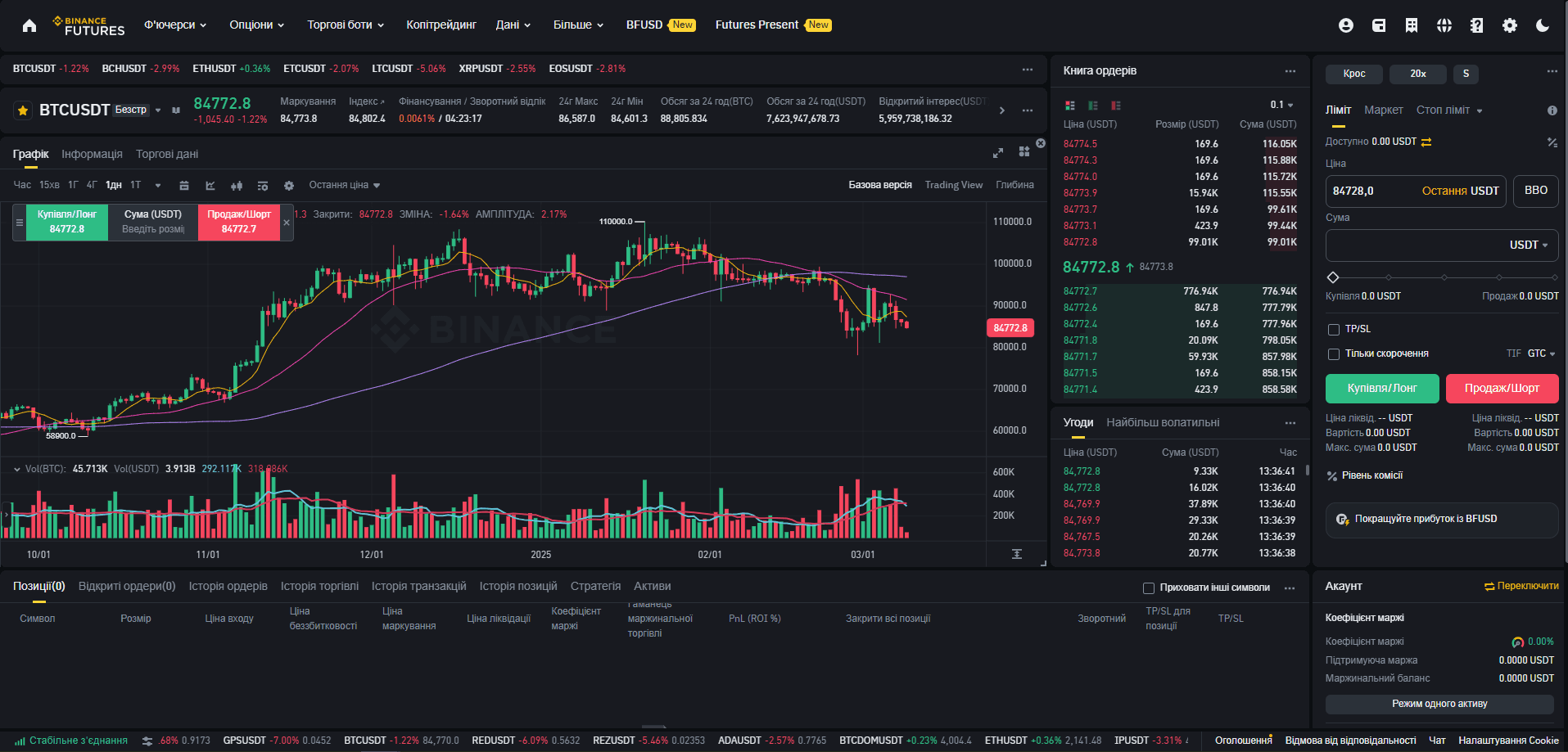
Task: Click the green Купівля/Лонг order button
Action: [1382, 389]
